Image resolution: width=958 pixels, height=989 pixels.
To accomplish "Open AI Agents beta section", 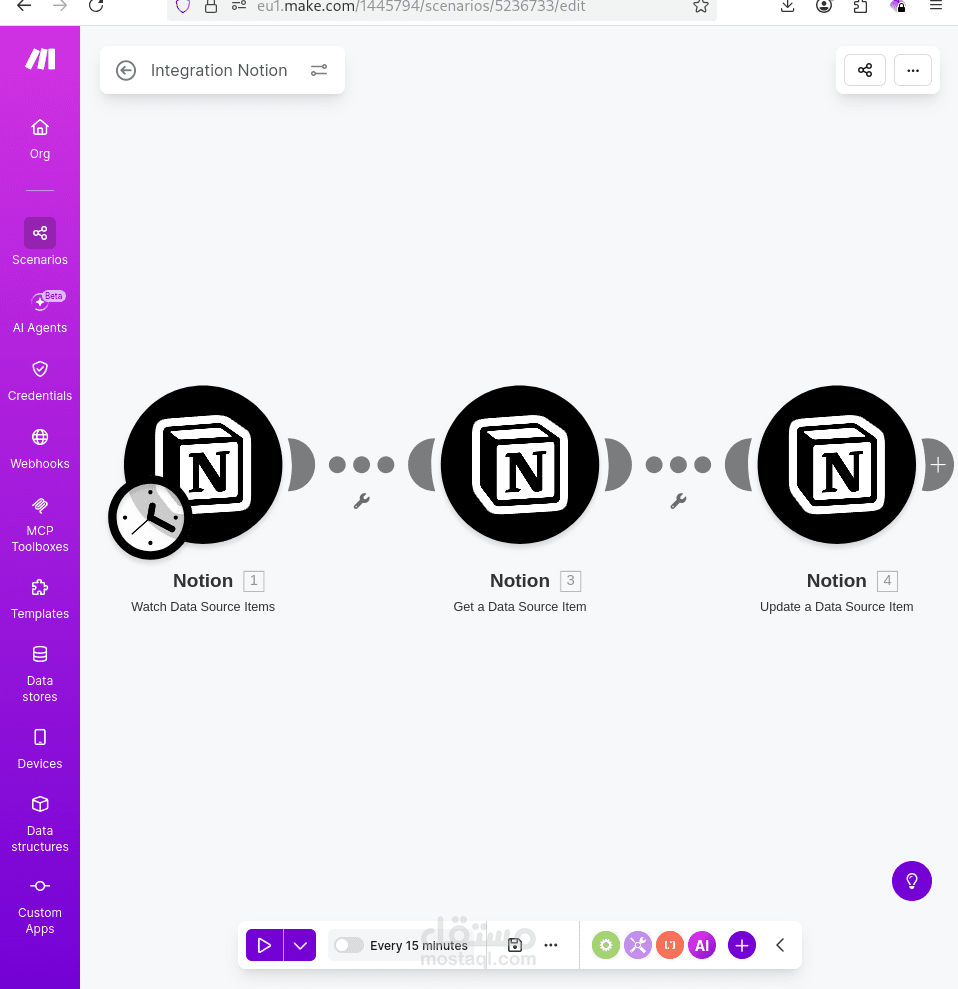I will click(x=40, y=312).
